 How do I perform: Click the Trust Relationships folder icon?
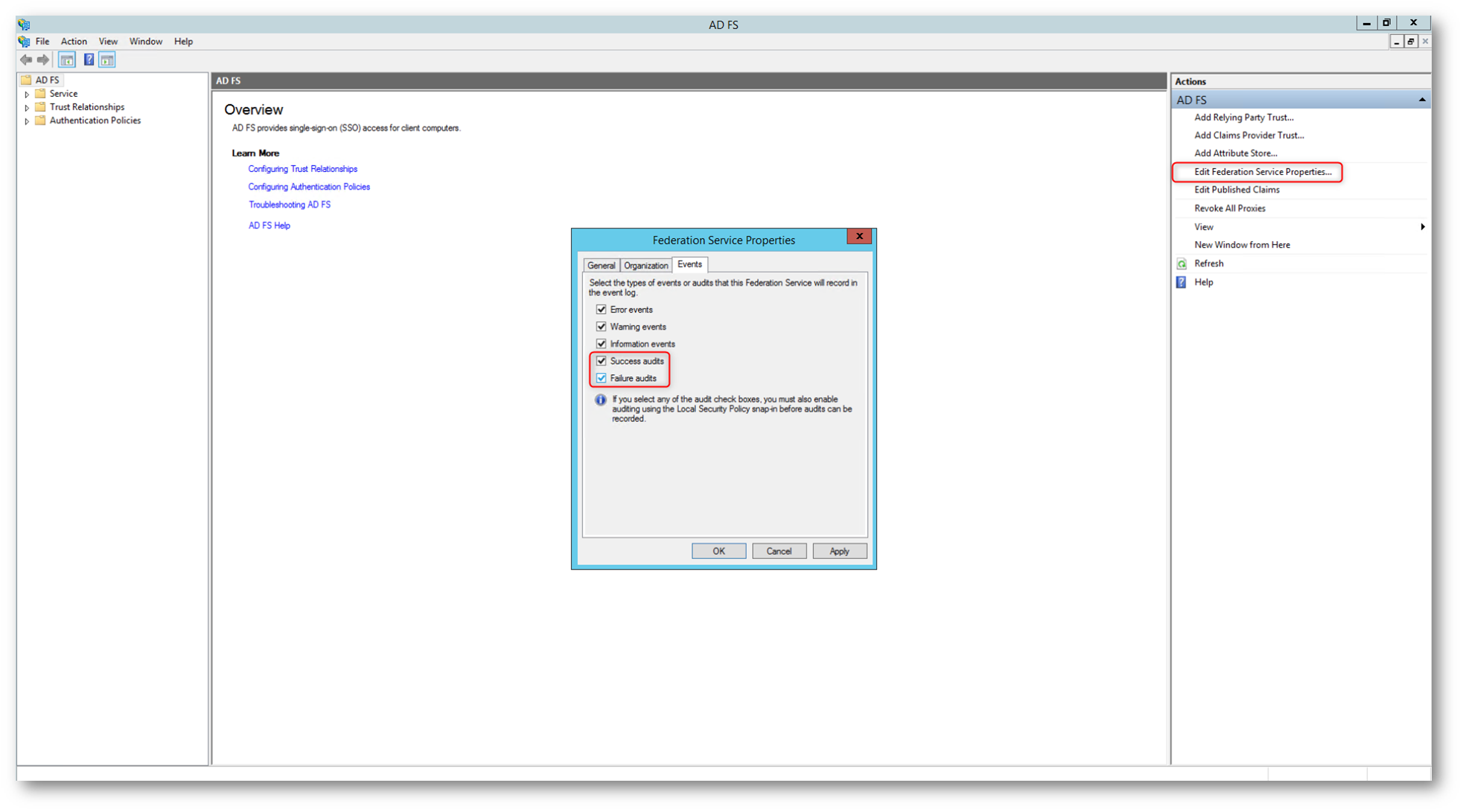click(x=40, y=106)
